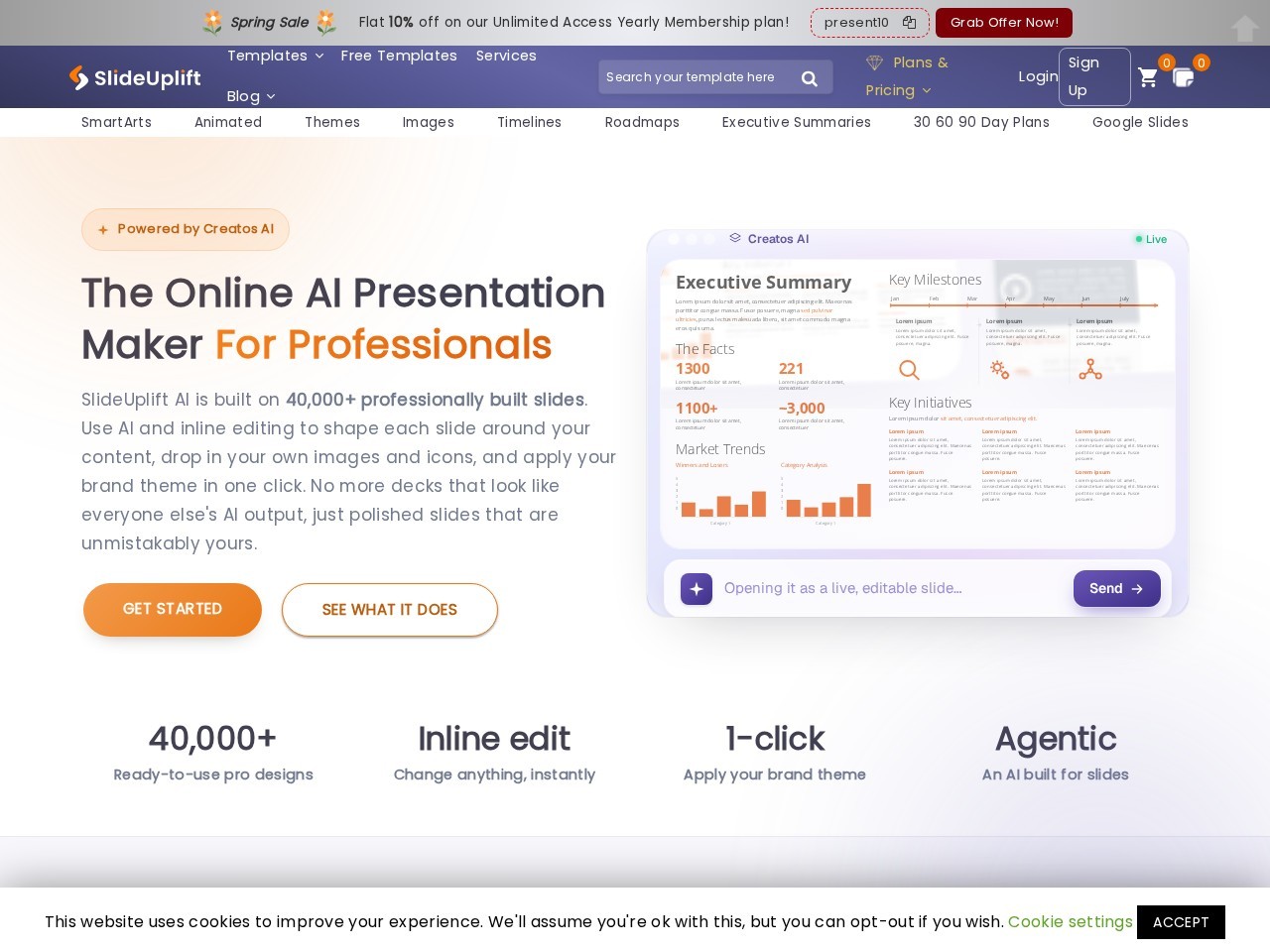Click the SEE WHAT IT DOES button

point(390,610)
